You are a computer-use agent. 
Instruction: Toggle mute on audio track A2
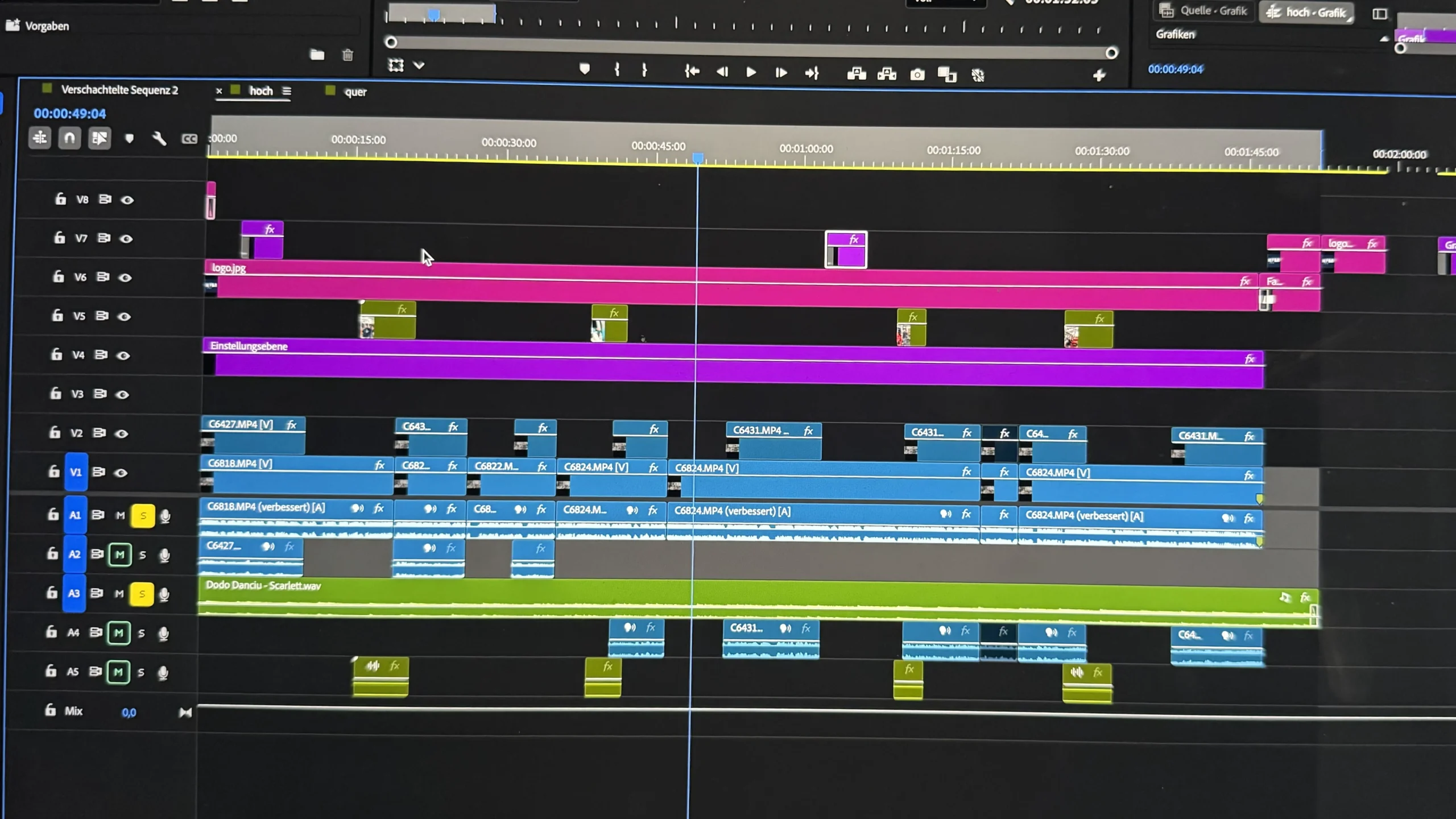(x=120, y=555)
